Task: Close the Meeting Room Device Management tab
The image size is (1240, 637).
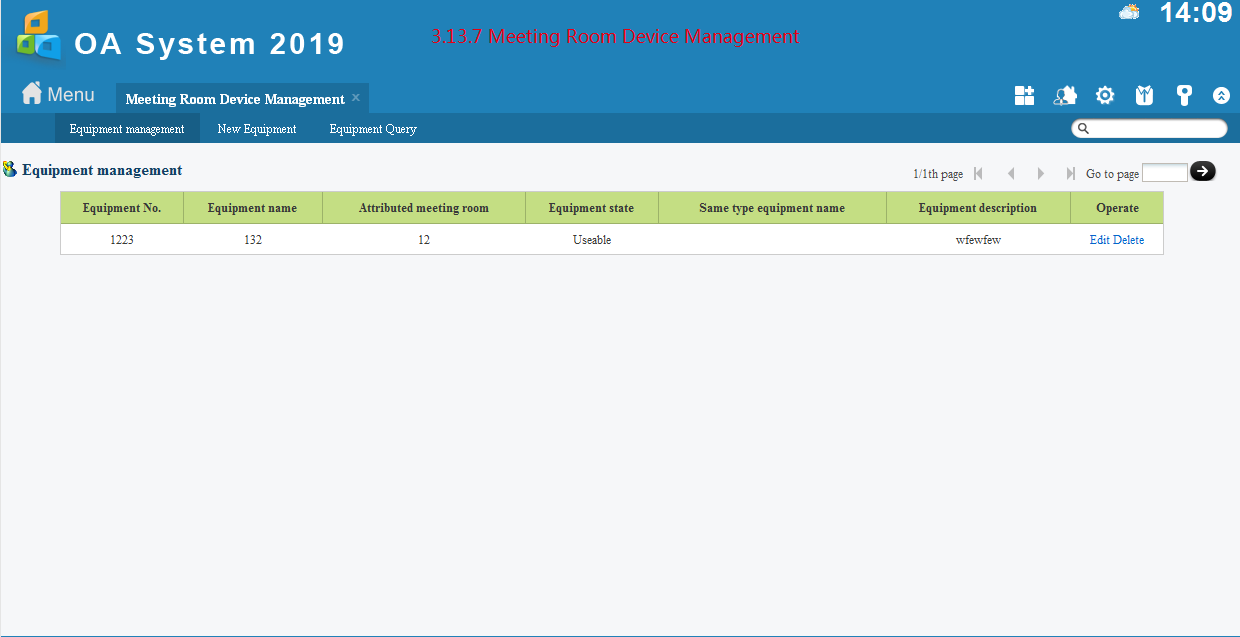Action: coord(356,98)
